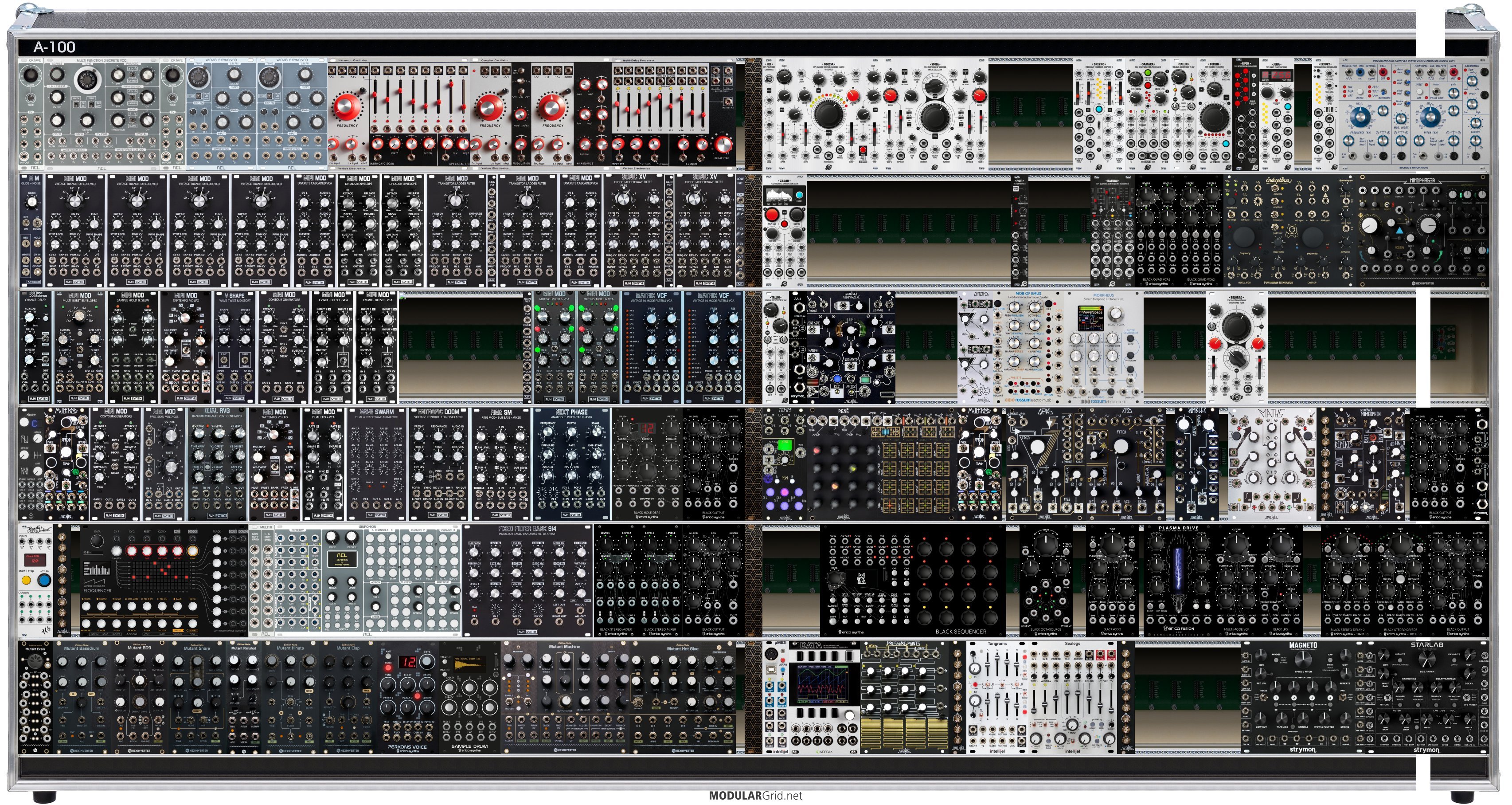
Task: Select the Mutant Bassdrum module
Action: [81, 697]
